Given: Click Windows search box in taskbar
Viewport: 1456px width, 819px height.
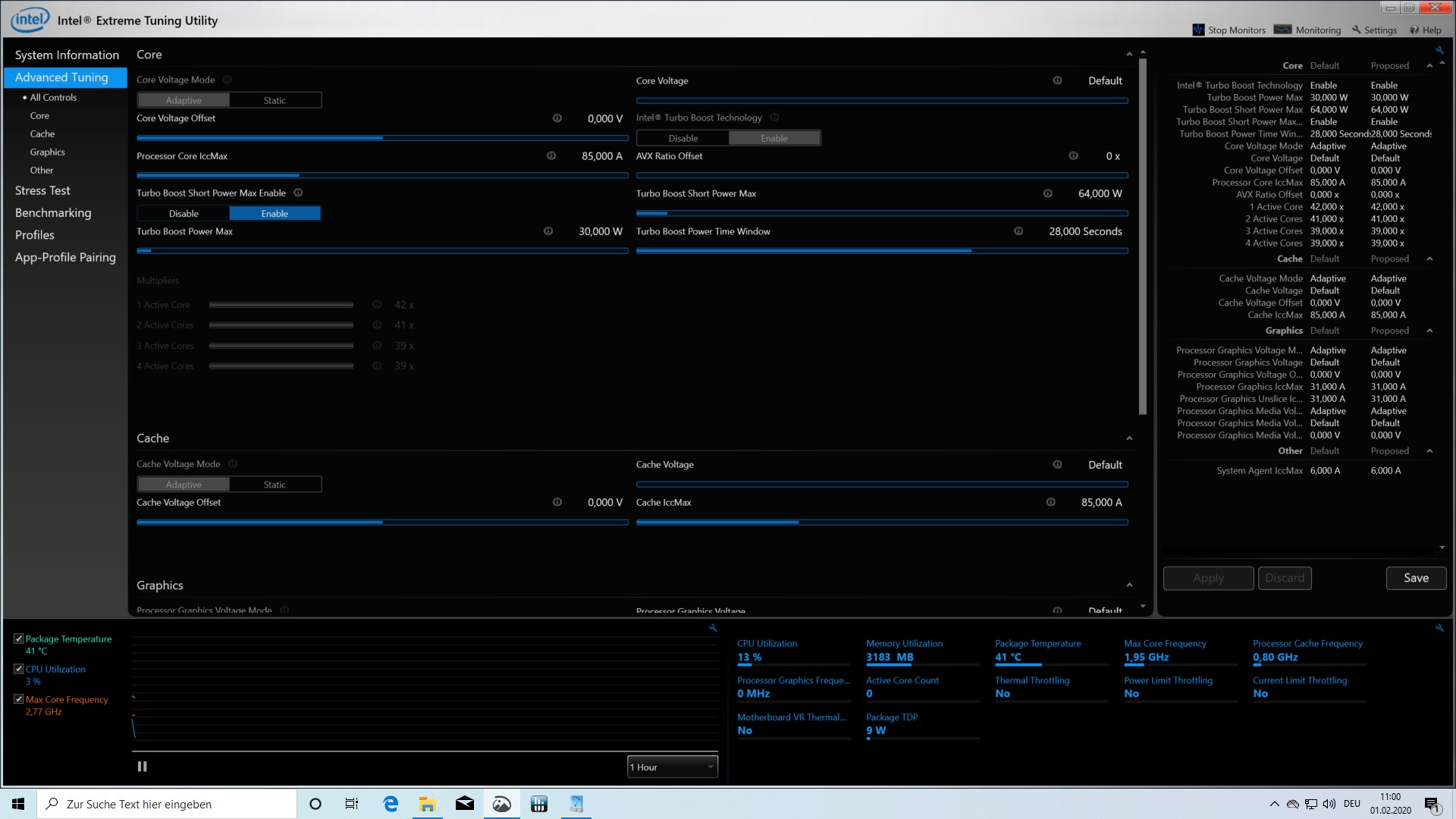Looking at the screenshot, I should pyautogui.click(x=167, y=804).
